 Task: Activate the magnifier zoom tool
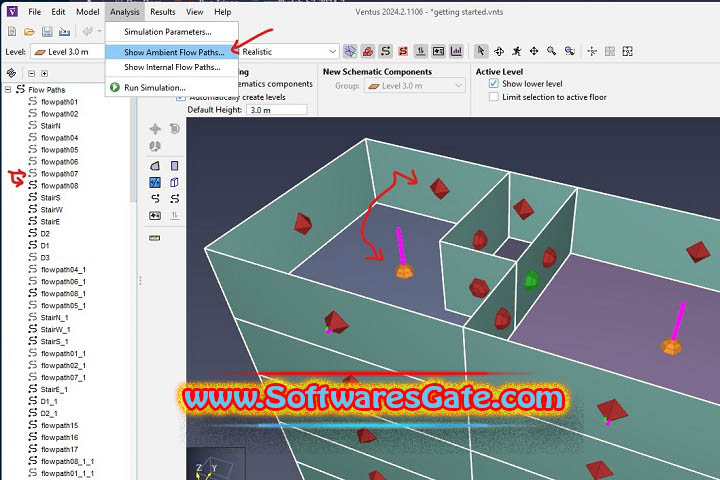(551, 51)
